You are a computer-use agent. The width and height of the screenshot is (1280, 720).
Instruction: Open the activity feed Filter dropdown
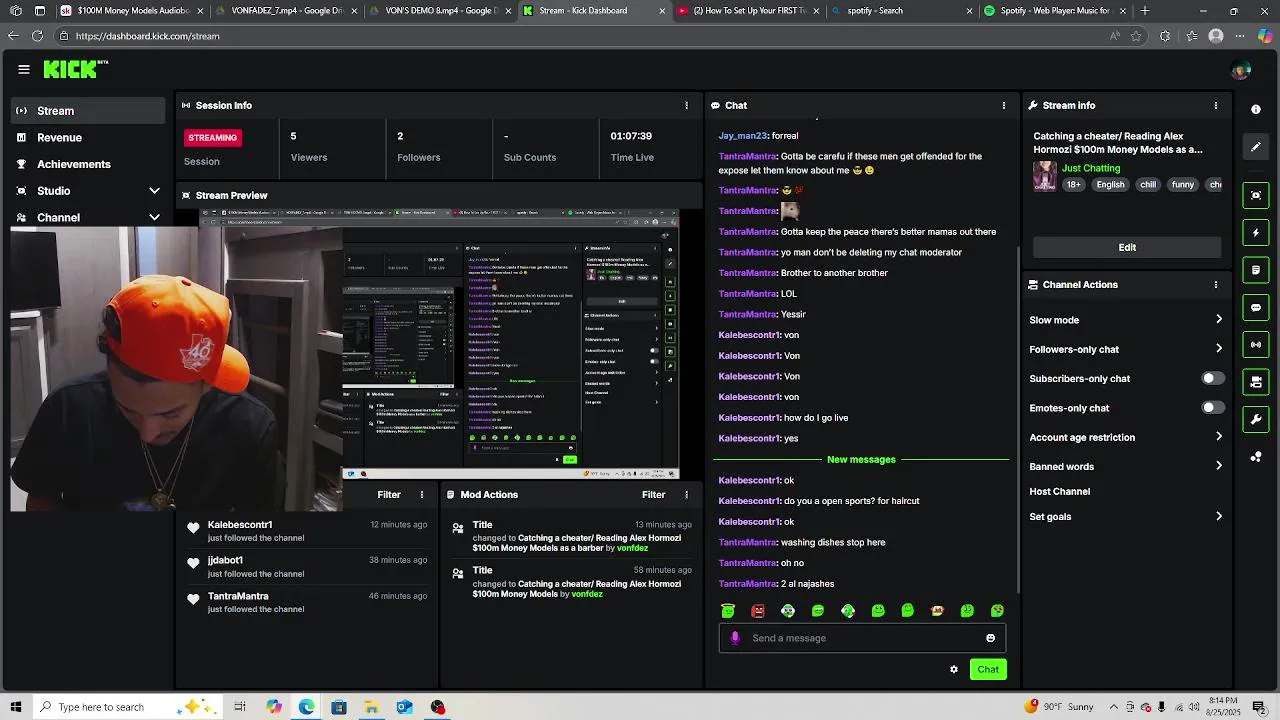pyautogui.click(x=389, y=494)
